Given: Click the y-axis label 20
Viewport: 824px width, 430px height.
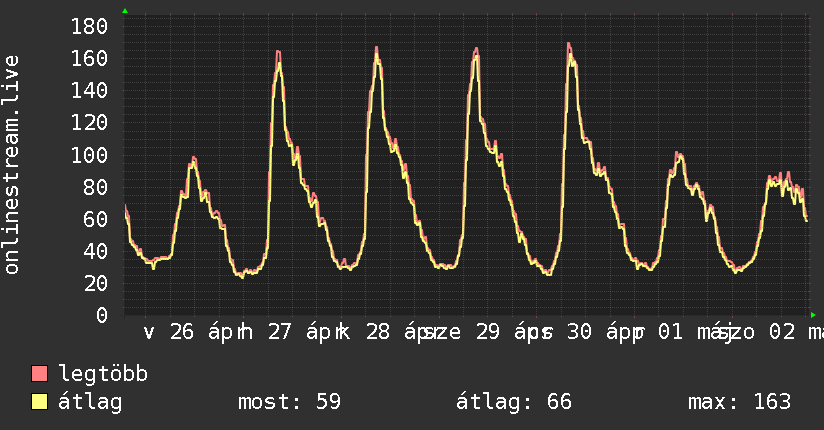Looking at the screenshot, I should [x=96, y=283].
